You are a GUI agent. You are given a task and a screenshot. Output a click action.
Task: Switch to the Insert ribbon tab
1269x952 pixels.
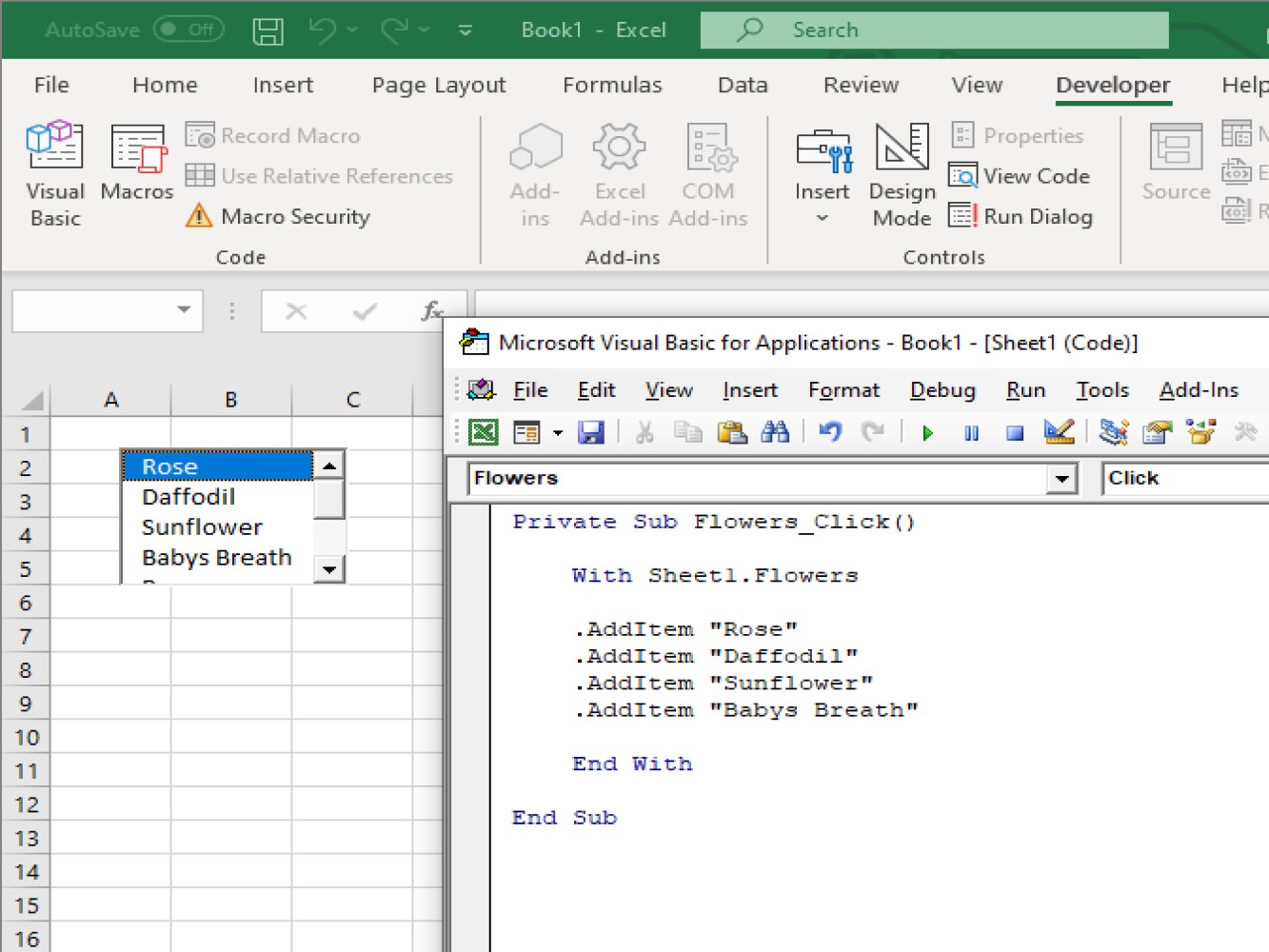point(283,85)
